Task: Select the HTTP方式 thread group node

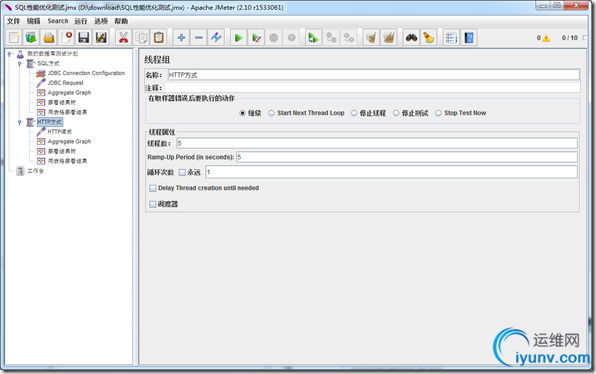Action: point(50,122)
